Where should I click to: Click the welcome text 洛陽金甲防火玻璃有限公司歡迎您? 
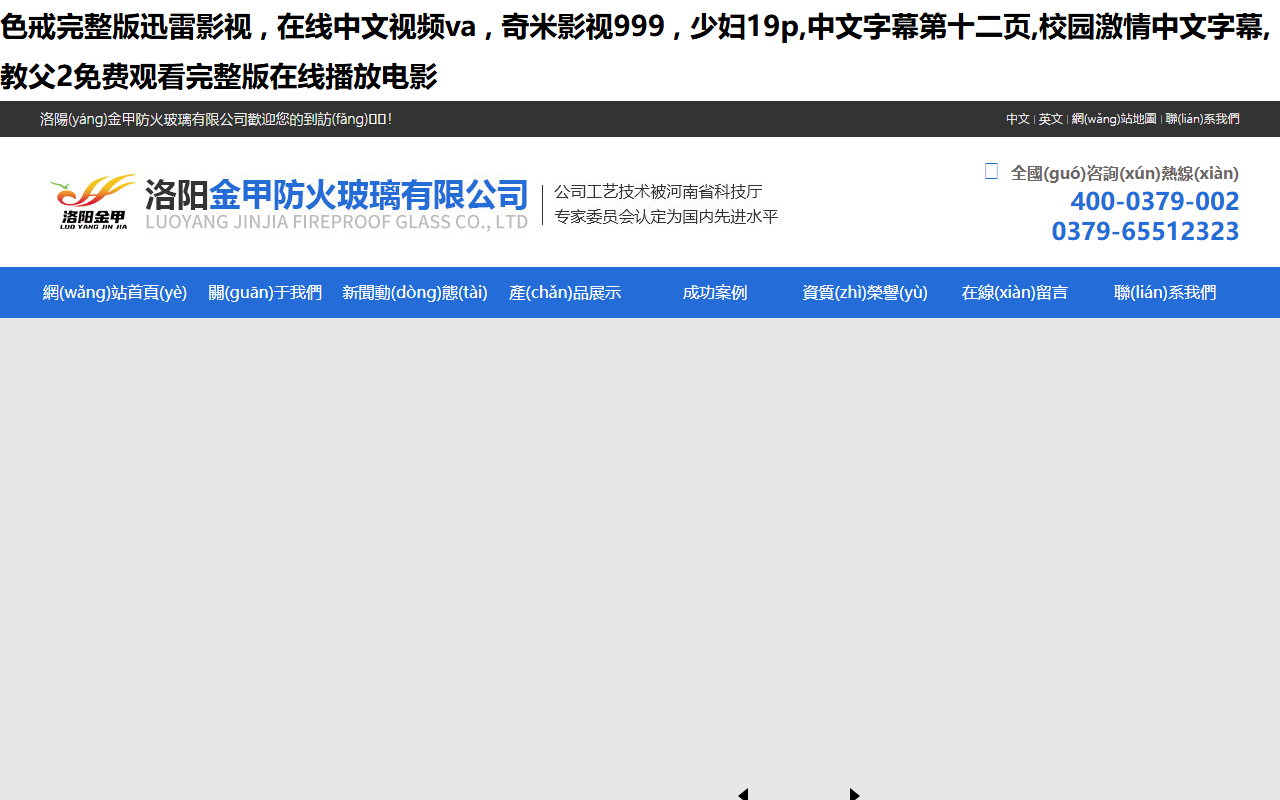coord(216,119)
